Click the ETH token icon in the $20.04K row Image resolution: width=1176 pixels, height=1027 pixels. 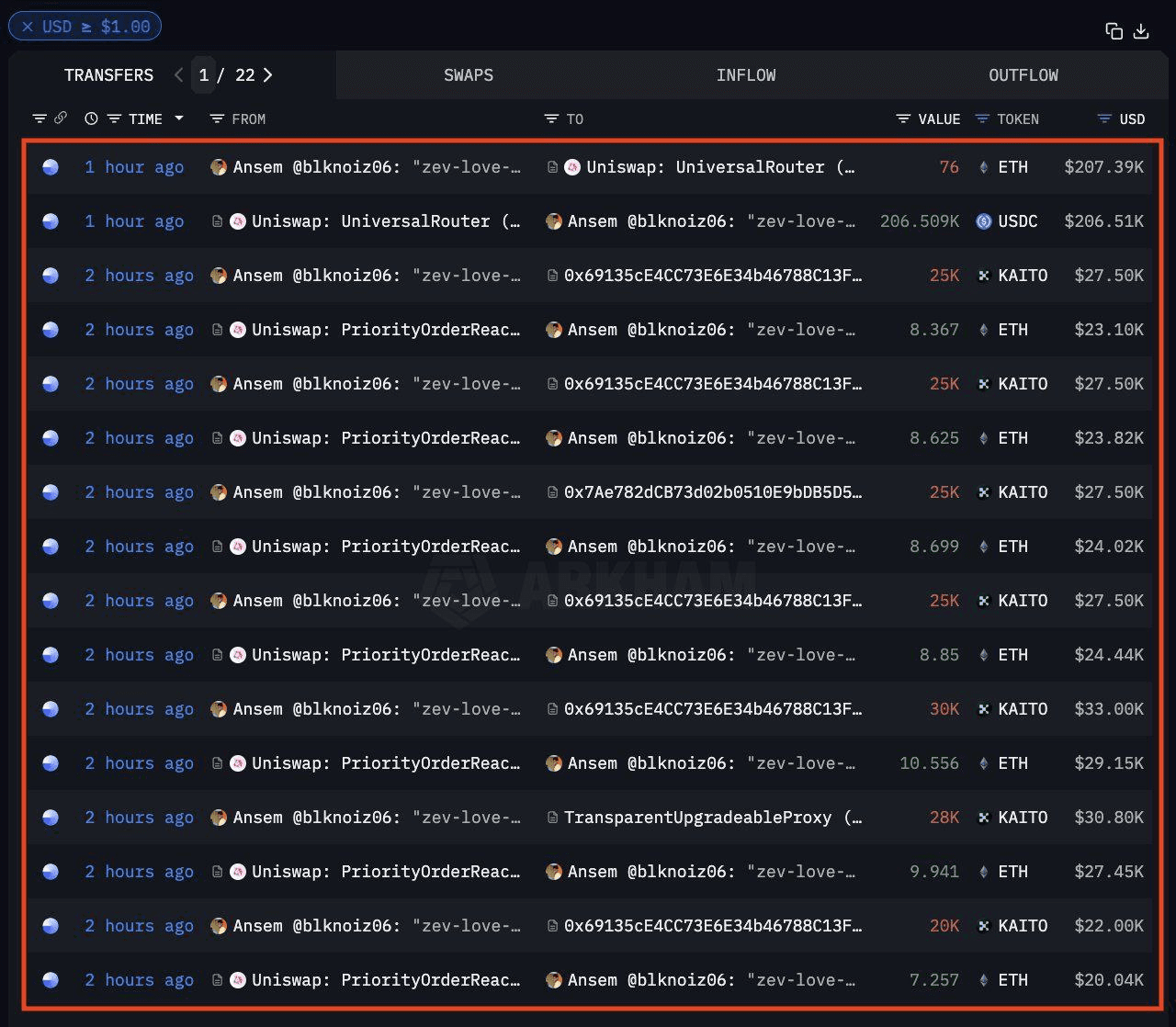(984, 980)
